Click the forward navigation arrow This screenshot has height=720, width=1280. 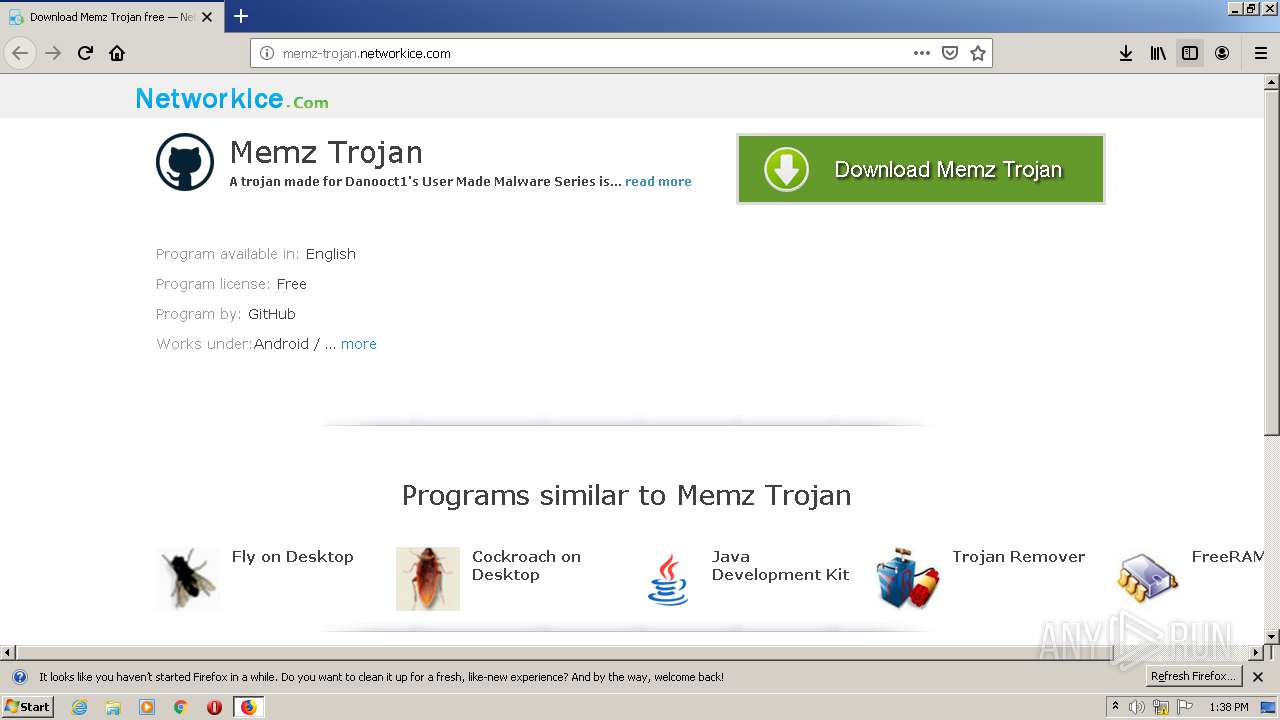pos(53,53)
